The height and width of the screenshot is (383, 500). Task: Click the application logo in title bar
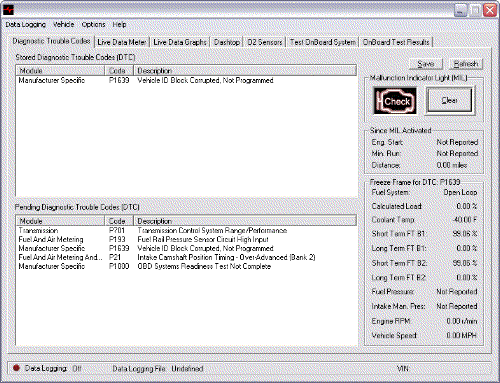(x=8, y=10)
